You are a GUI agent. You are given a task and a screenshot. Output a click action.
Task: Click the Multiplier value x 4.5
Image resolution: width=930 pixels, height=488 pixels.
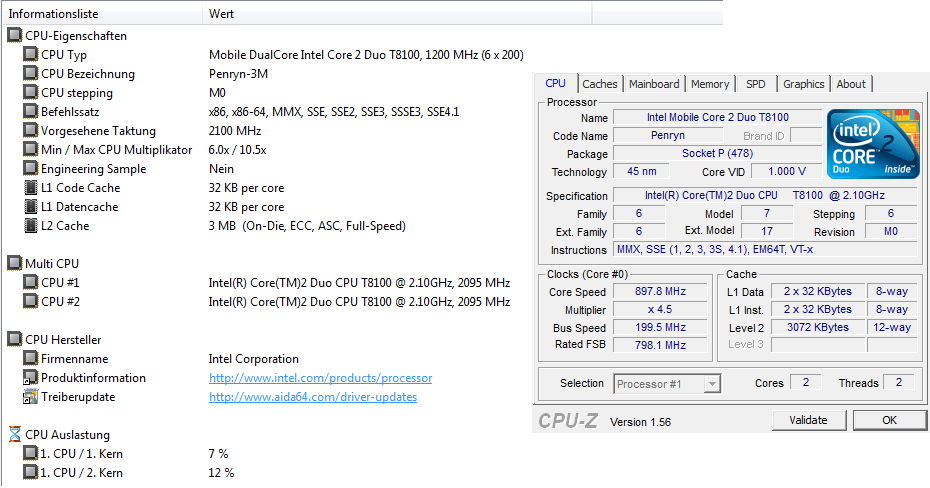pos(660,310)
